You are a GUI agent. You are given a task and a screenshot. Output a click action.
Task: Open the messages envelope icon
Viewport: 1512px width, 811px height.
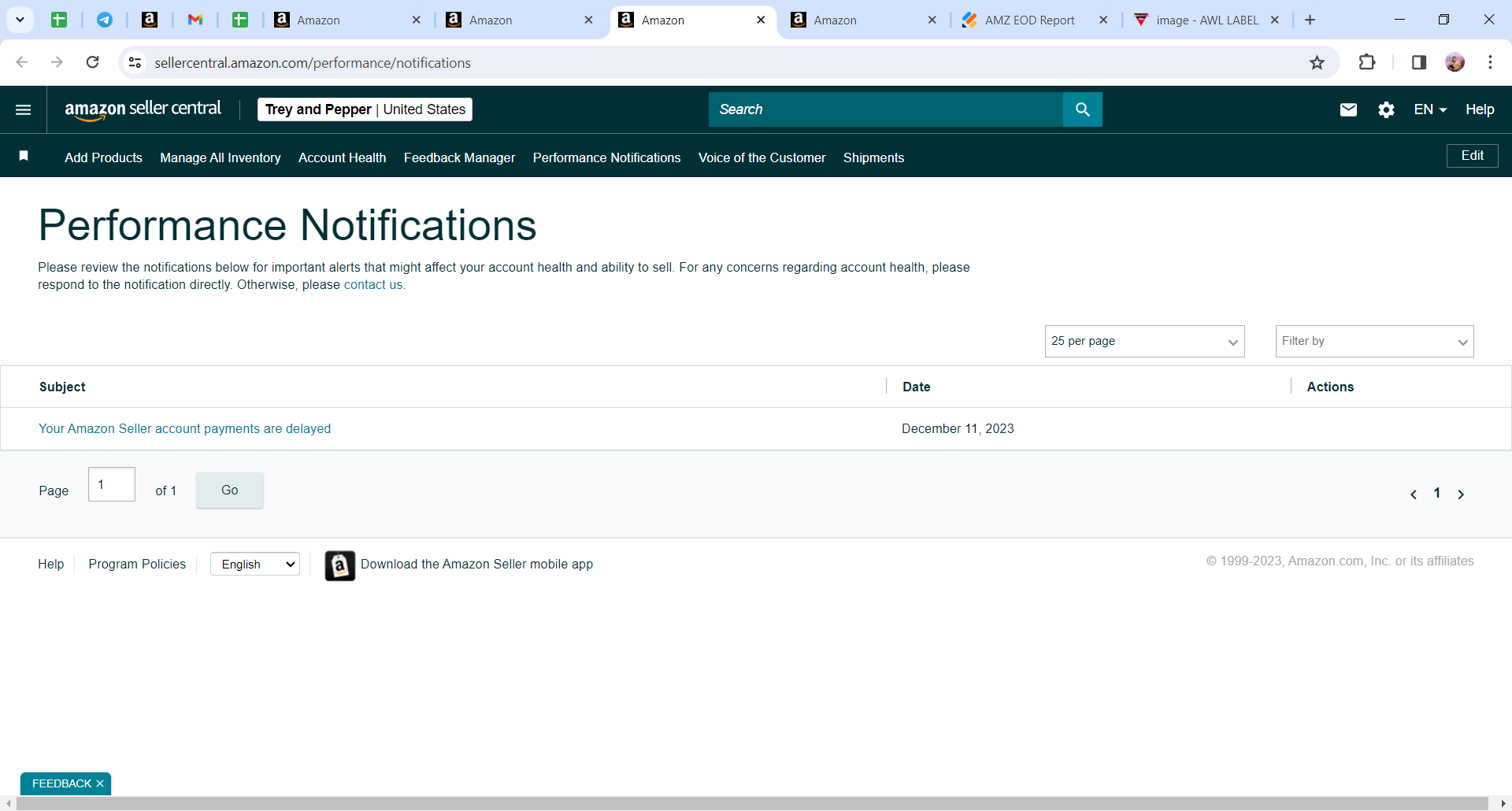pyautogui.click(x=1348, y=109)
